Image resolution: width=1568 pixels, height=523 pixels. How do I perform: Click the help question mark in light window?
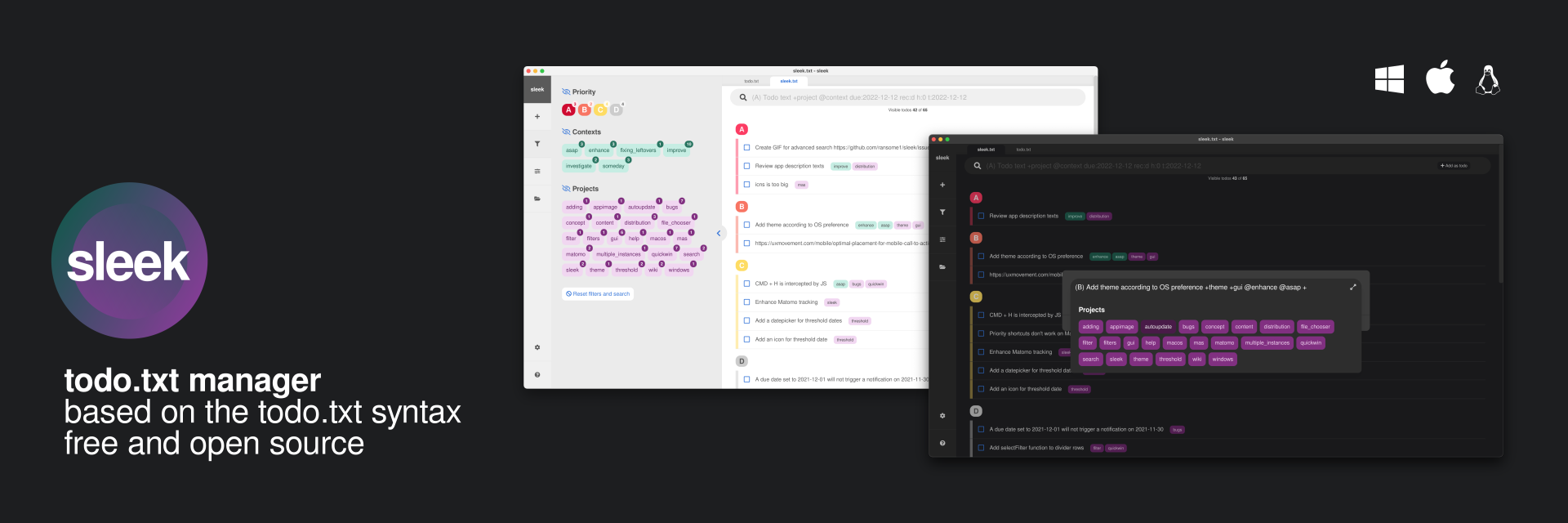537,374
